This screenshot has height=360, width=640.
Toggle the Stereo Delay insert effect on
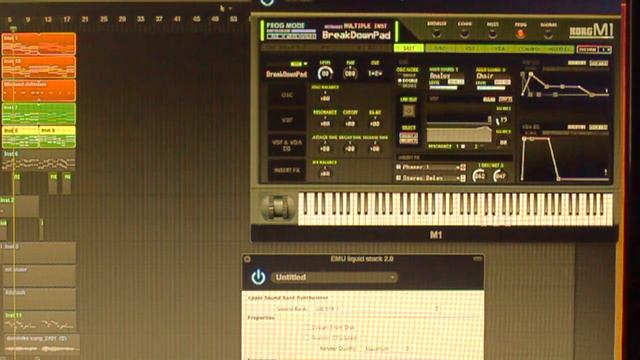tap(398, 178)
